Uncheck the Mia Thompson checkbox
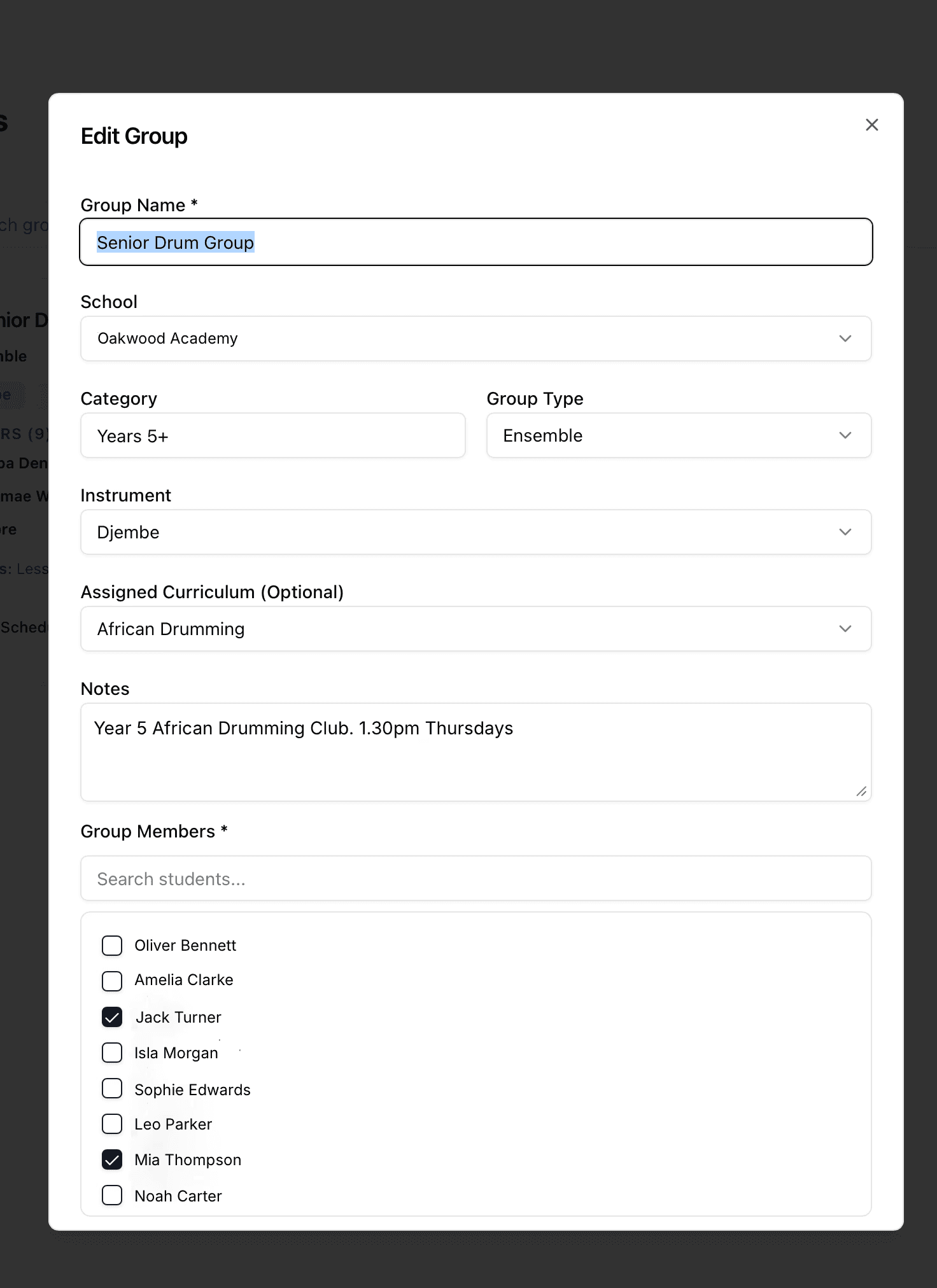The width and height of the screenshot is (937, 1288). coord(112,1159)
